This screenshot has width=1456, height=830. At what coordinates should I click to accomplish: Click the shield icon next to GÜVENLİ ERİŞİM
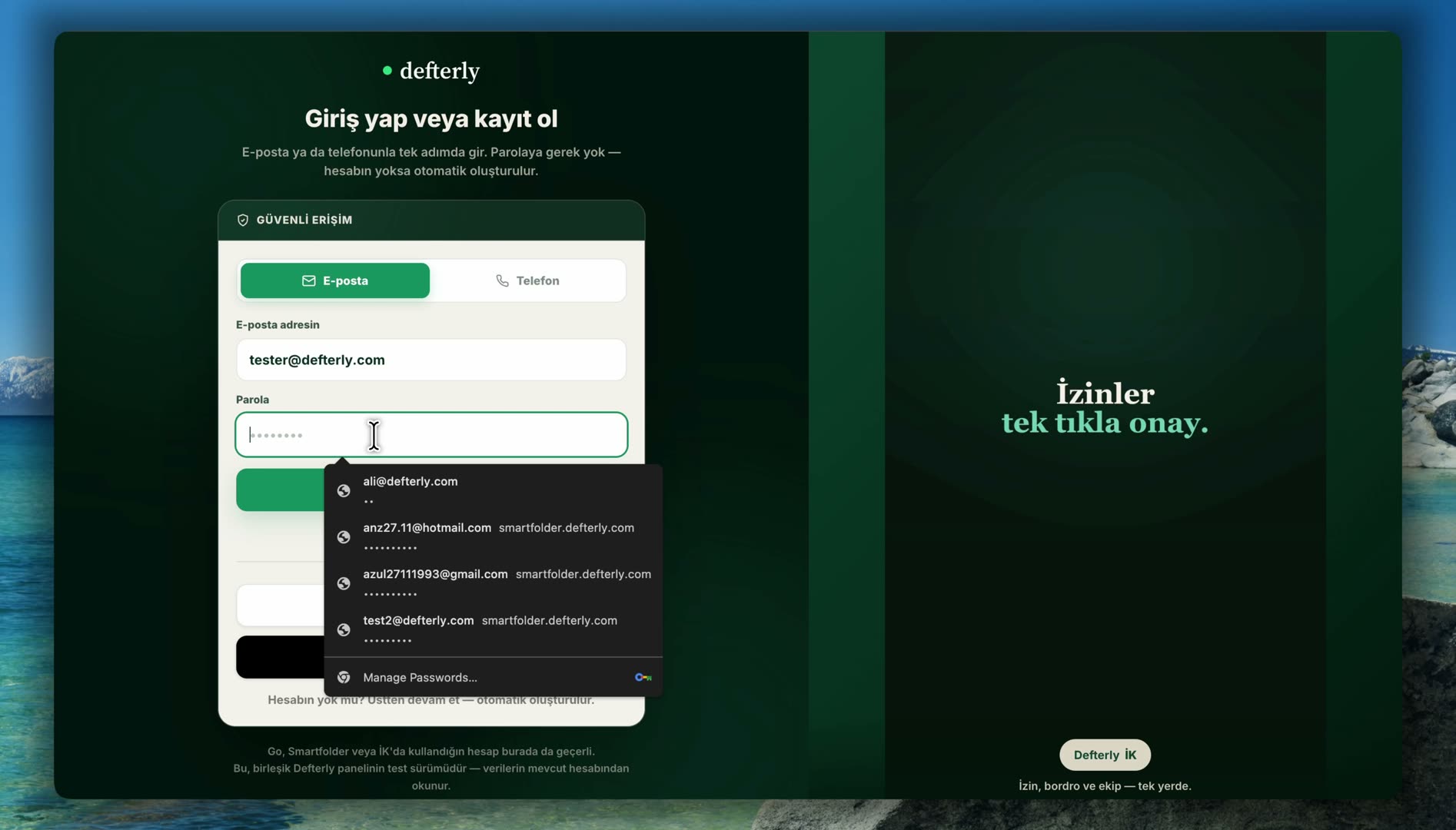point(243,220)
